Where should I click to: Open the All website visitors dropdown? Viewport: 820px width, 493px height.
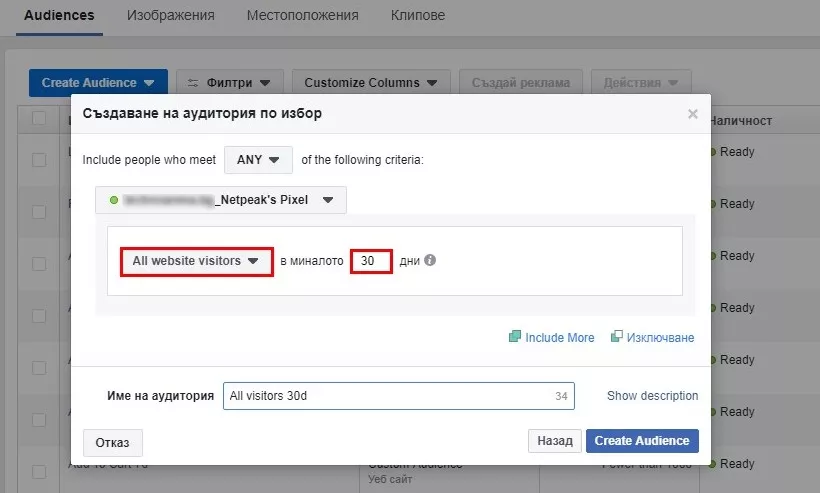tap(196, 261)
